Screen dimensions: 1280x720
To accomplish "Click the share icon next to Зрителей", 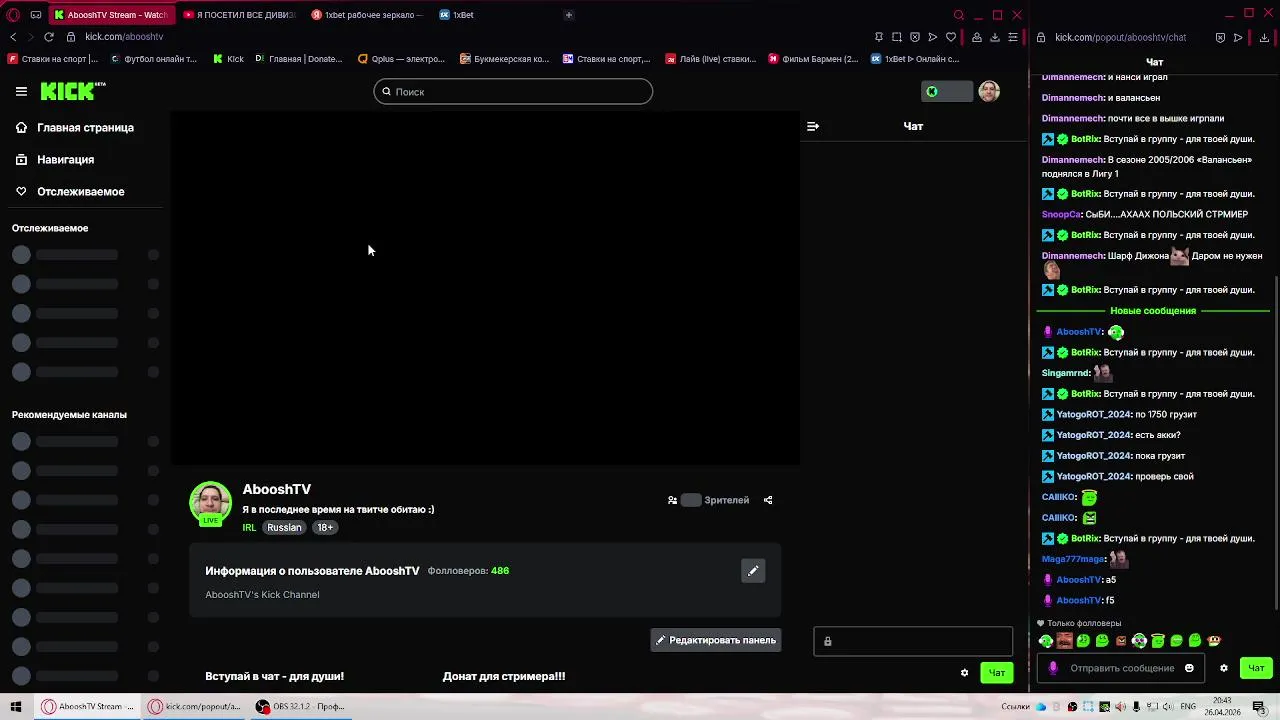I will [x=768, y=500].
